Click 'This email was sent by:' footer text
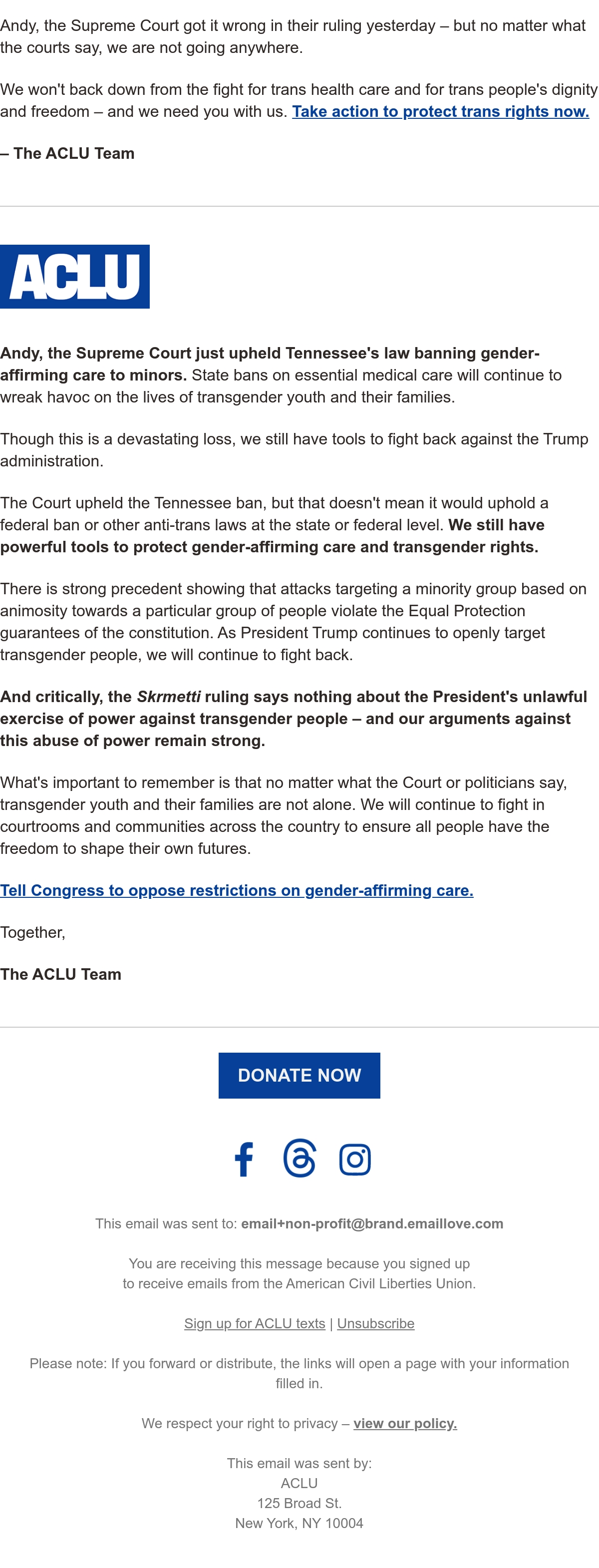The image size is (599, 1568). coord(299,1463)
